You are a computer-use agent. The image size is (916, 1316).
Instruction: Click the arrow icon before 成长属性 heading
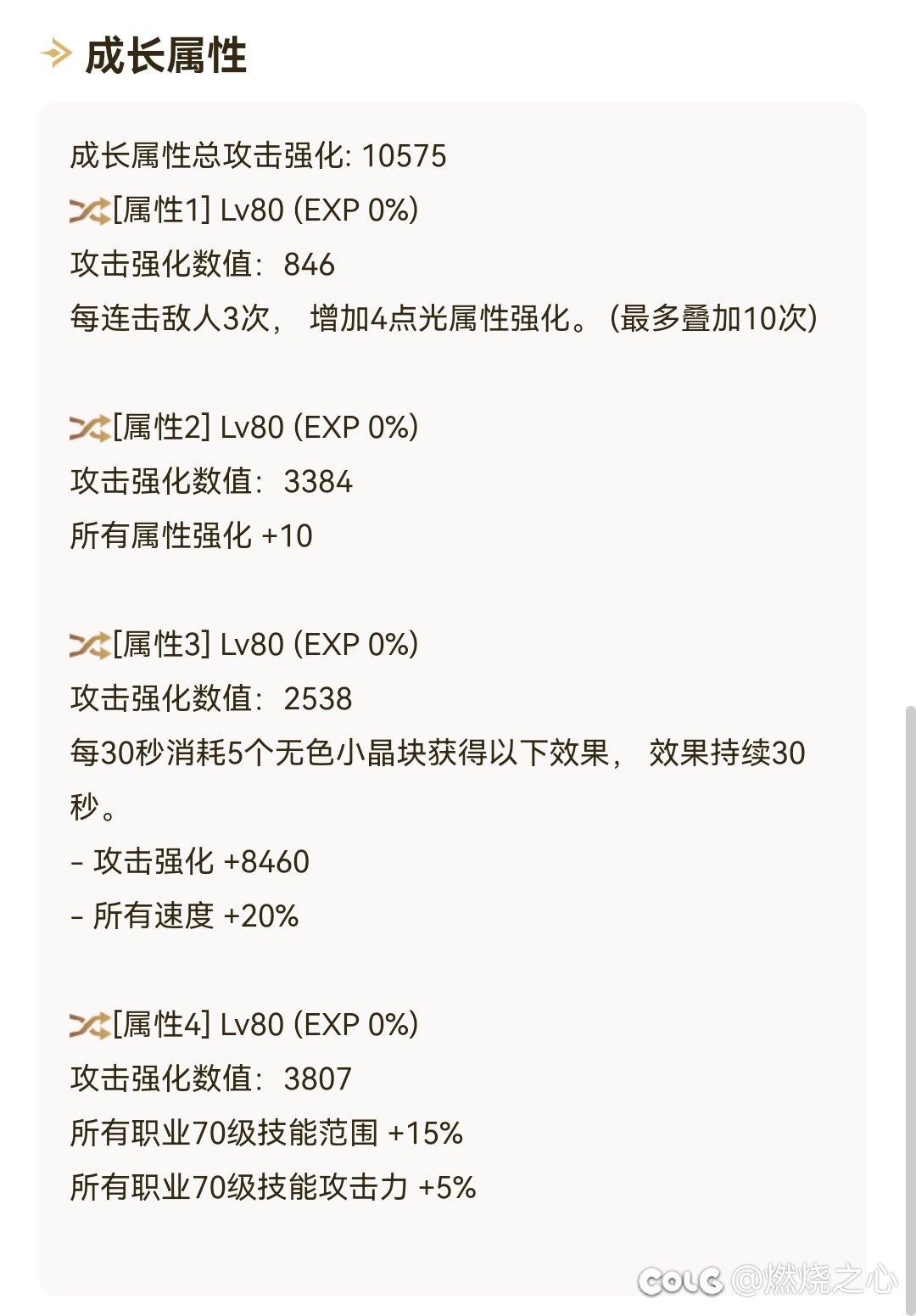click(56, 55)
